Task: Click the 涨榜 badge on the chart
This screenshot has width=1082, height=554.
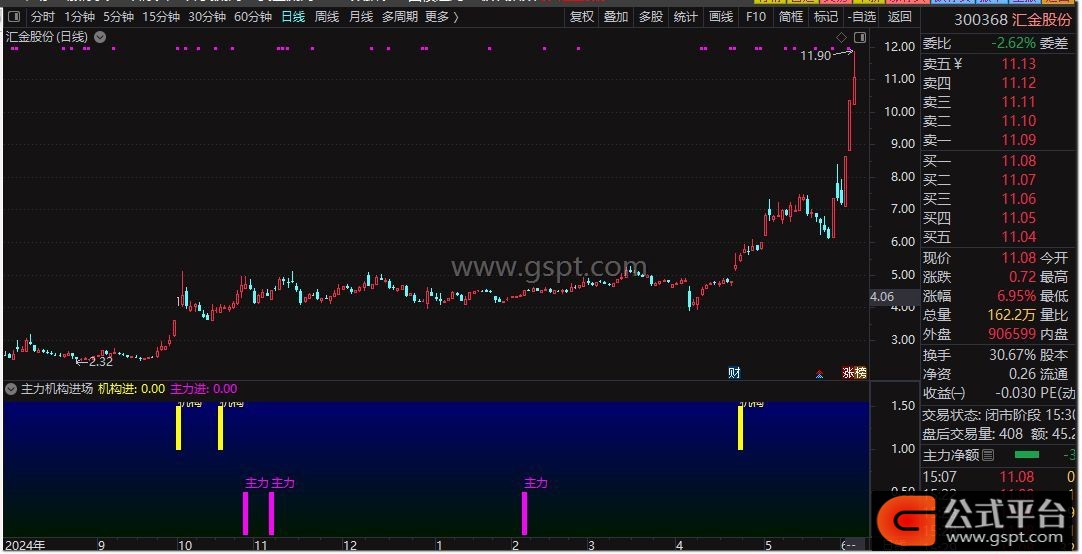Action: tap(854, 373)
